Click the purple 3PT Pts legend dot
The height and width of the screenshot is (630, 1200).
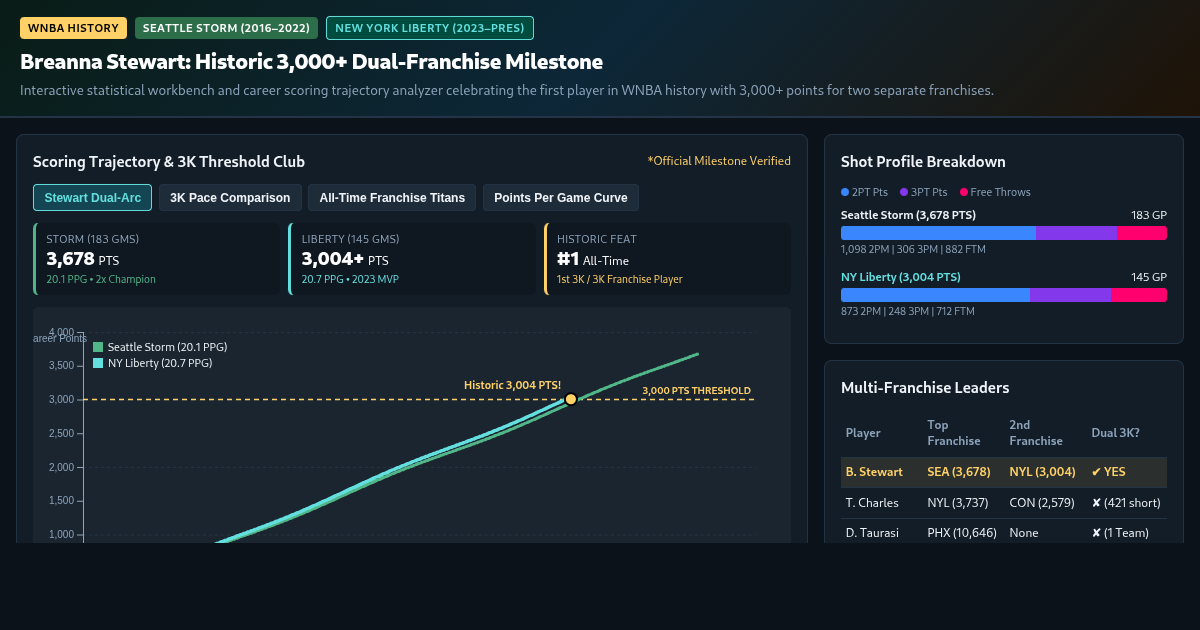click(904, 192)
